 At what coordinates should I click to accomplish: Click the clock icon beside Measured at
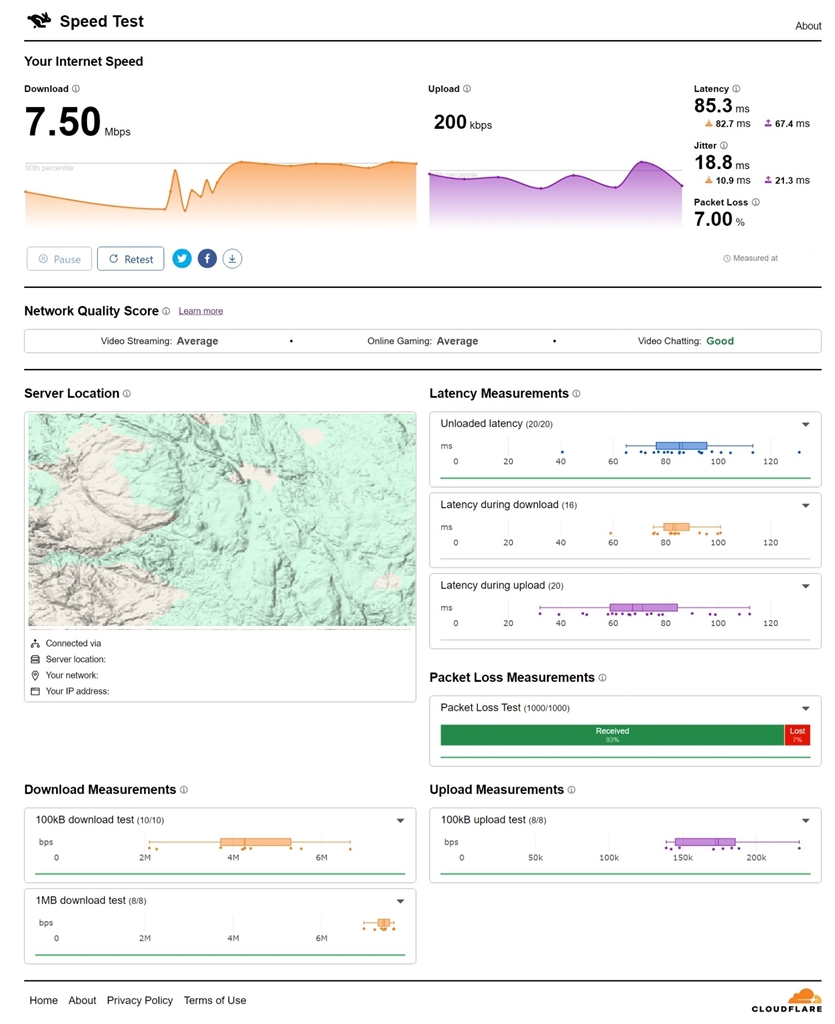pyautogui.click(x=727, y=259)
